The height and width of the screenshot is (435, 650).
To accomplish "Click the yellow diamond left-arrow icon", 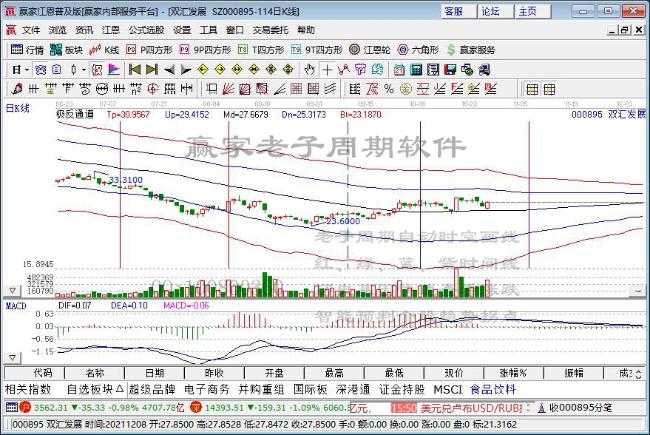I will click(x=203, y=70).
